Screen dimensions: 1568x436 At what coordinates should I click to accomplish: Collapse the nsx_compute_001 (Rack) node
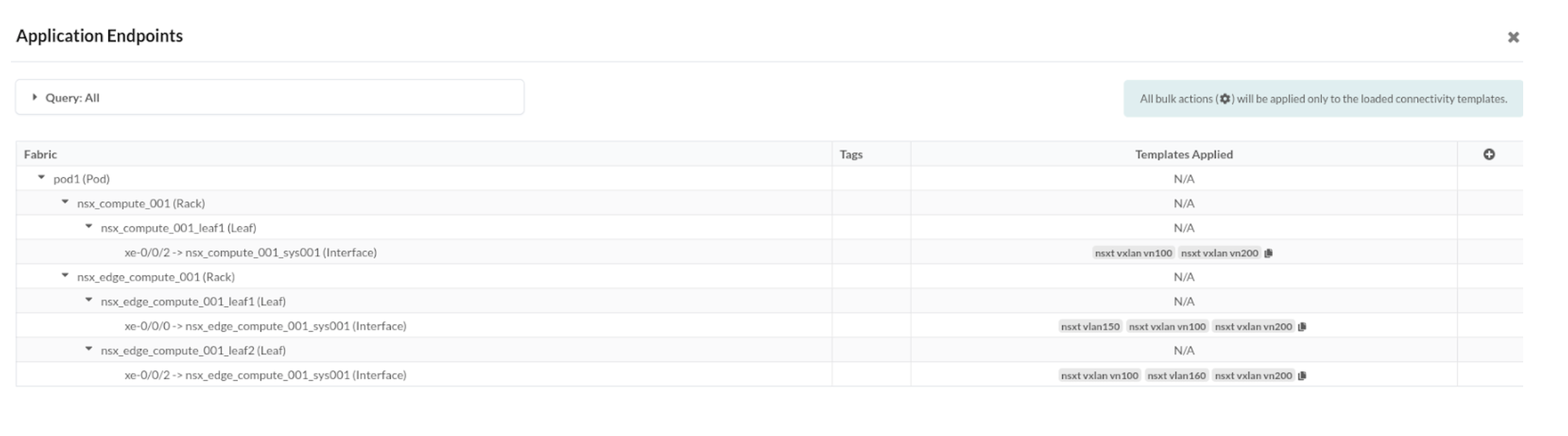(x=65, y=202)
